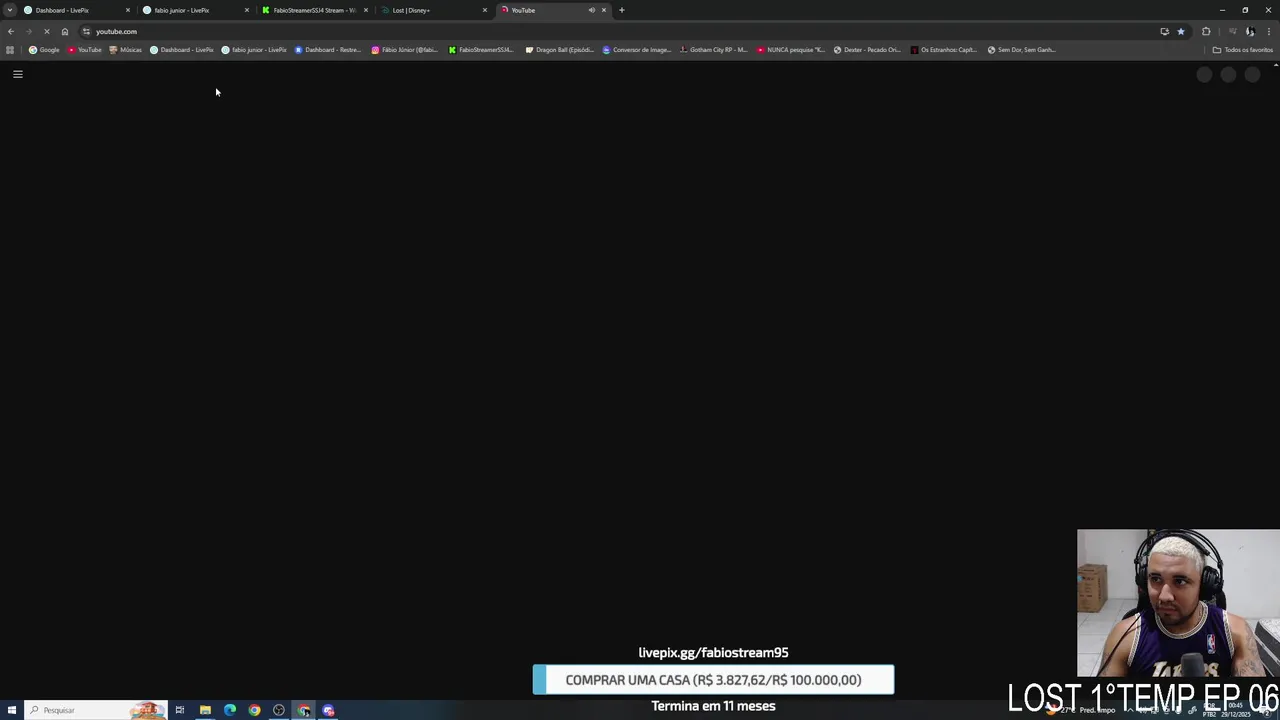Open the Dexter - Pecado Ori bookmark

(x=868, y=50)
